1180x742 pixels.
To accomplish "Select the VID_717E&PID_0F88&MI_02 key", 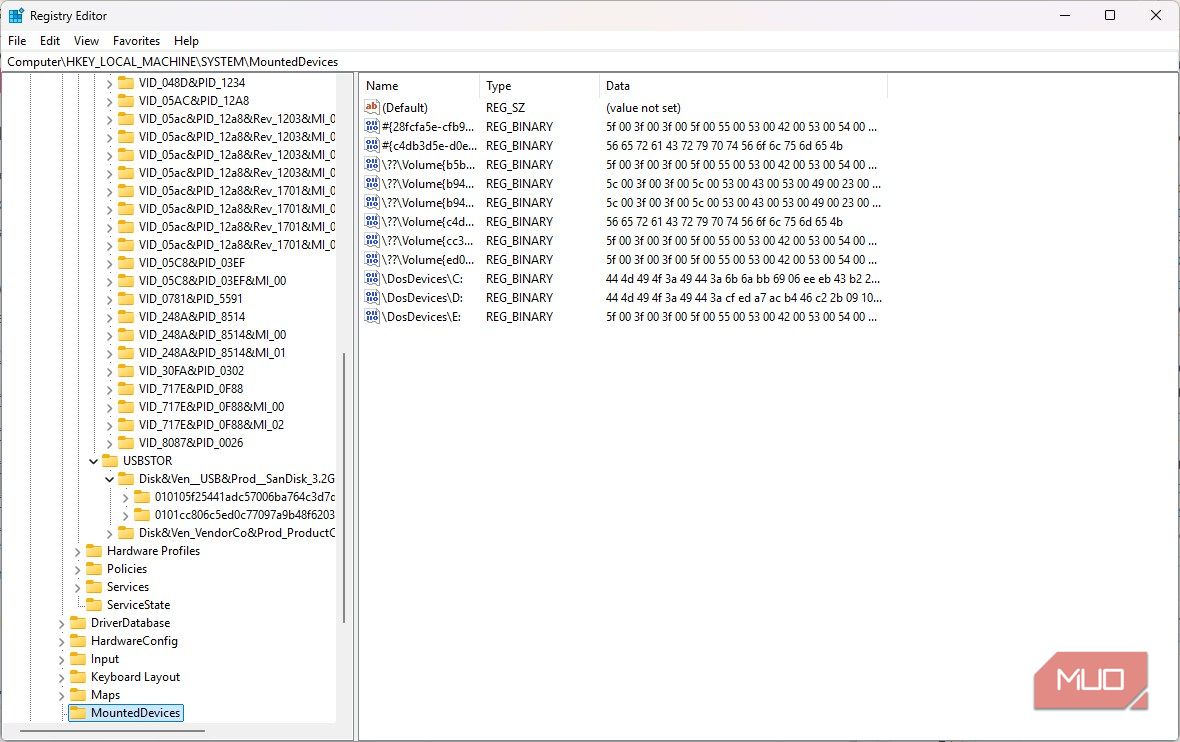I will [211, 424].
